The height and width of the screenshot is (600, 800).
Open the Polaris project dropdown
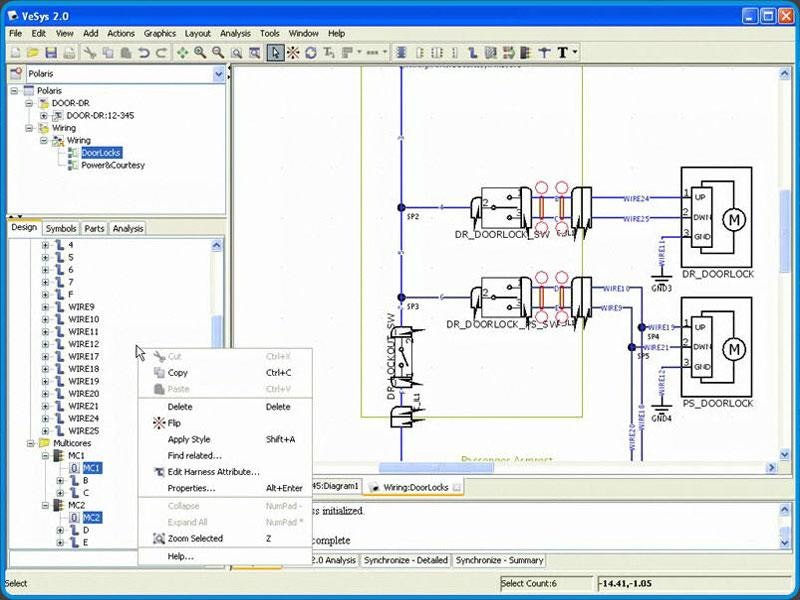tap(218, 75)
